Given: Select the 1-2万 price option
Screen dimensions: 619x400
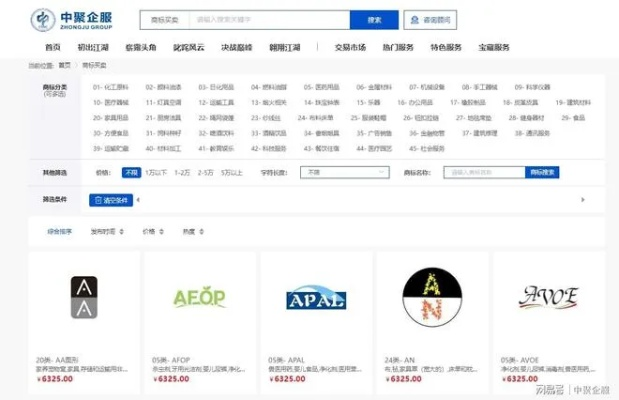Looking at the screenshot, I should tap(182, 173).
